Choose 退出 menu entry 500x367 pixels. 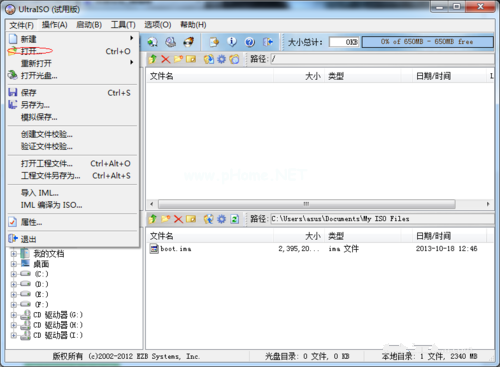(x=73, y=239)
